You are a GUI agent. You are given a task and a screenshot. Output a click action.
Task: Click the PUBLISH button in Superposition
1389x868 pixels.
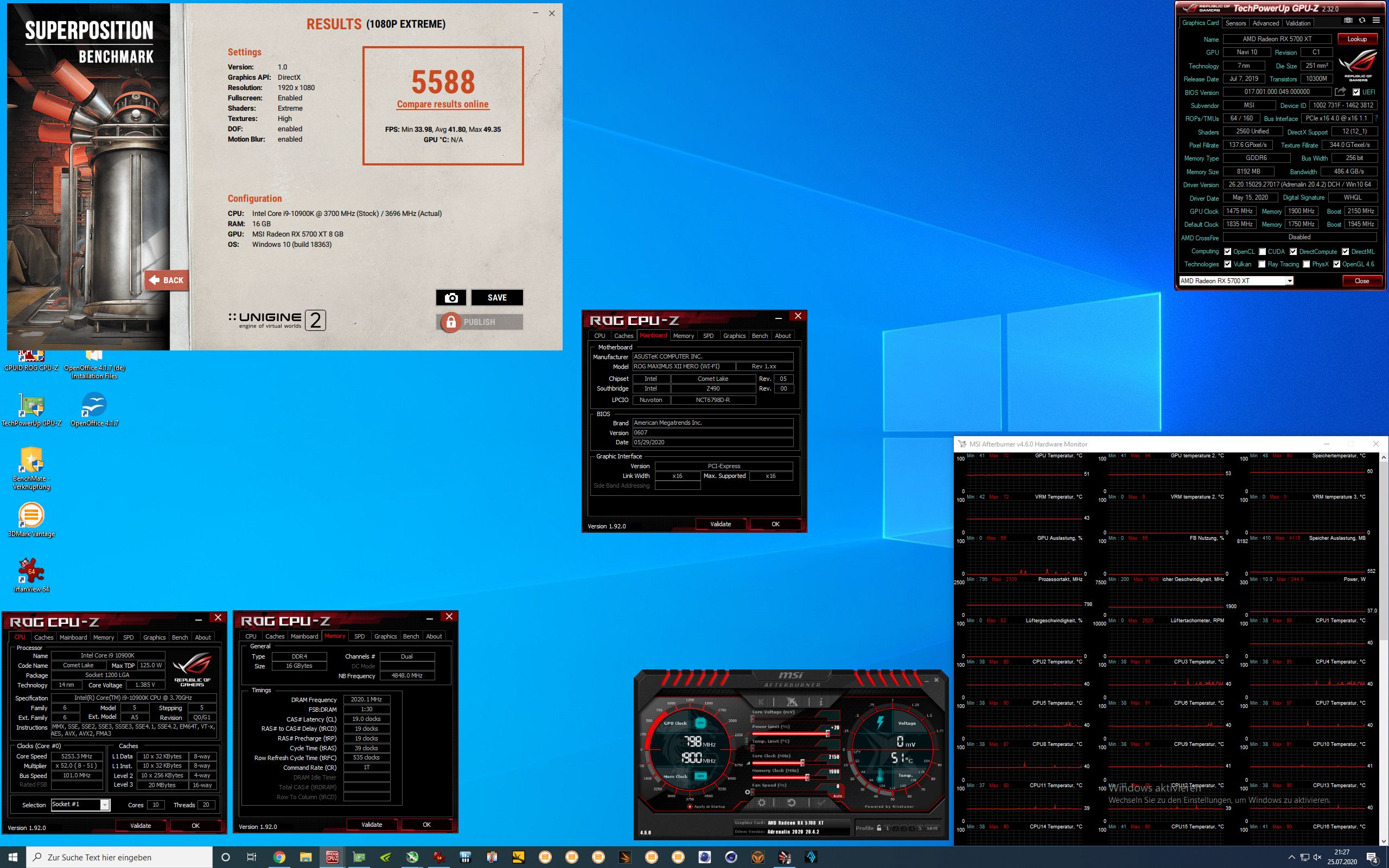[x=479, y=322]
